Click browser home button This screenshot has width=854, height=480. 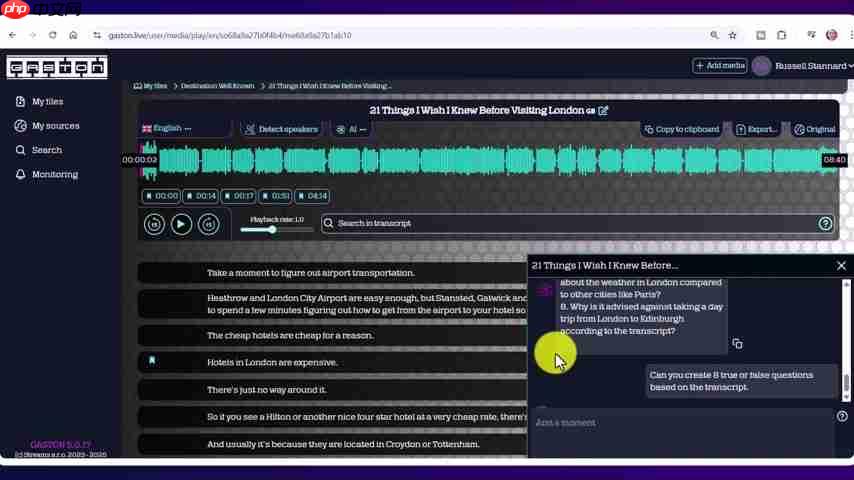[x=73, y=35]
